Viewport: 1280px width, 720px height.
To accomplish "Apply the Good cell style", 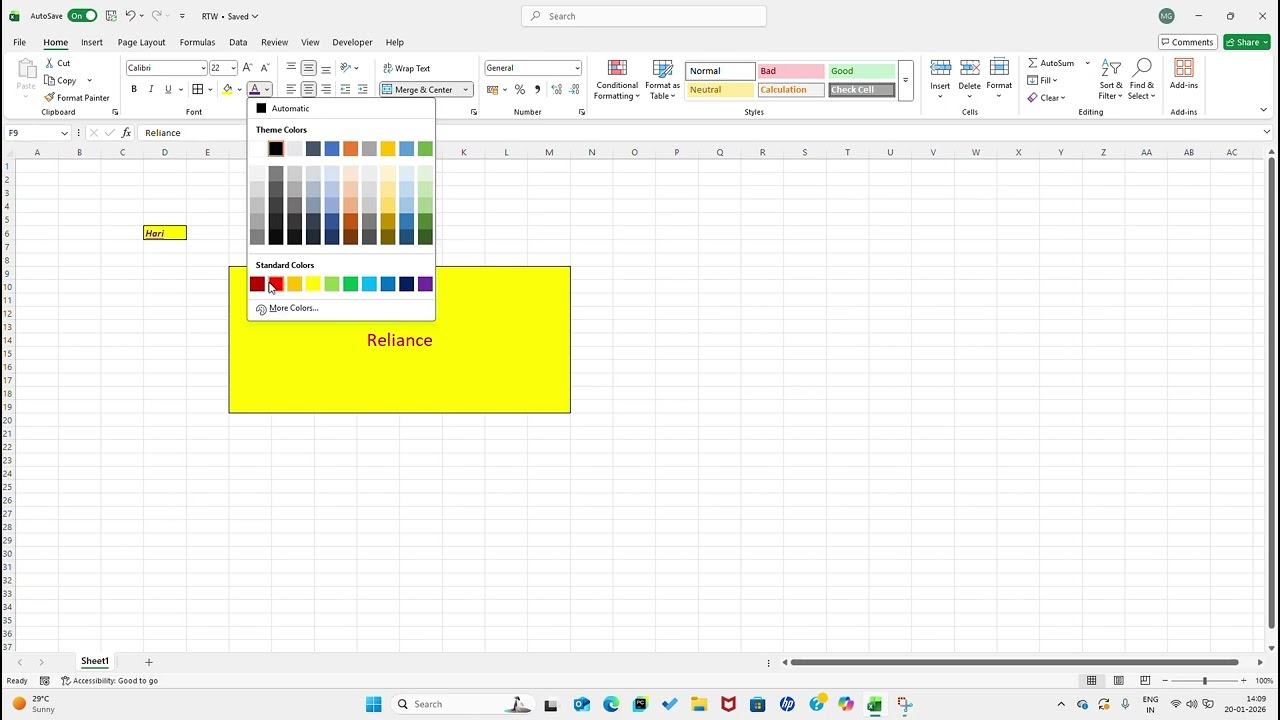I will tap(861, 71).
